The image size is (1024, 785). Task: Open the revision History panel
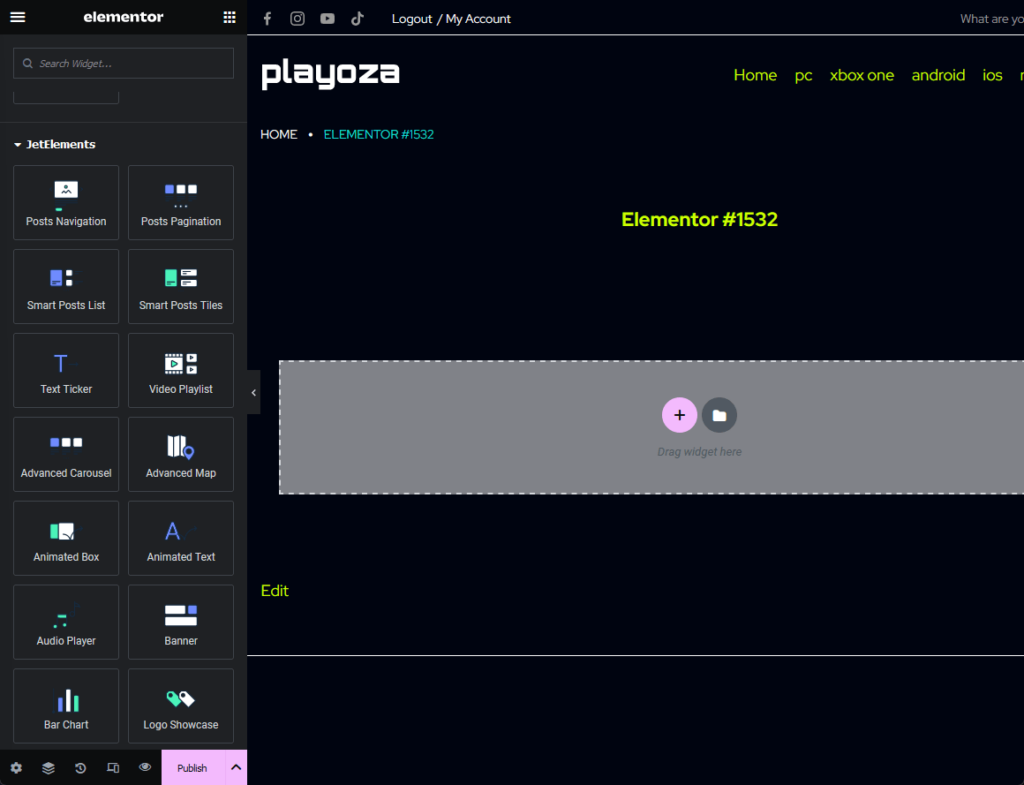80,768
